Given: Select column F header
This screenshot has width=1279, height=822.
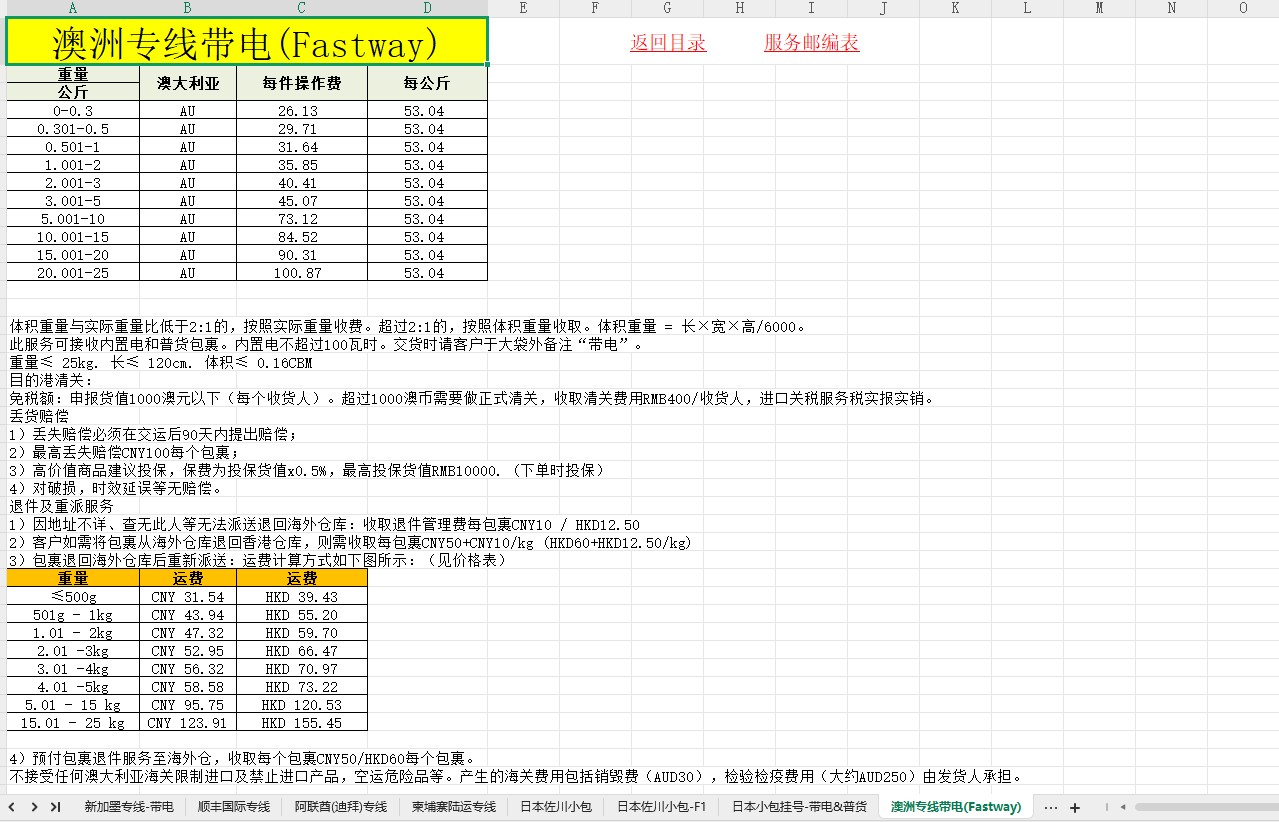Looking at the screenshot, I should point(595,8).
